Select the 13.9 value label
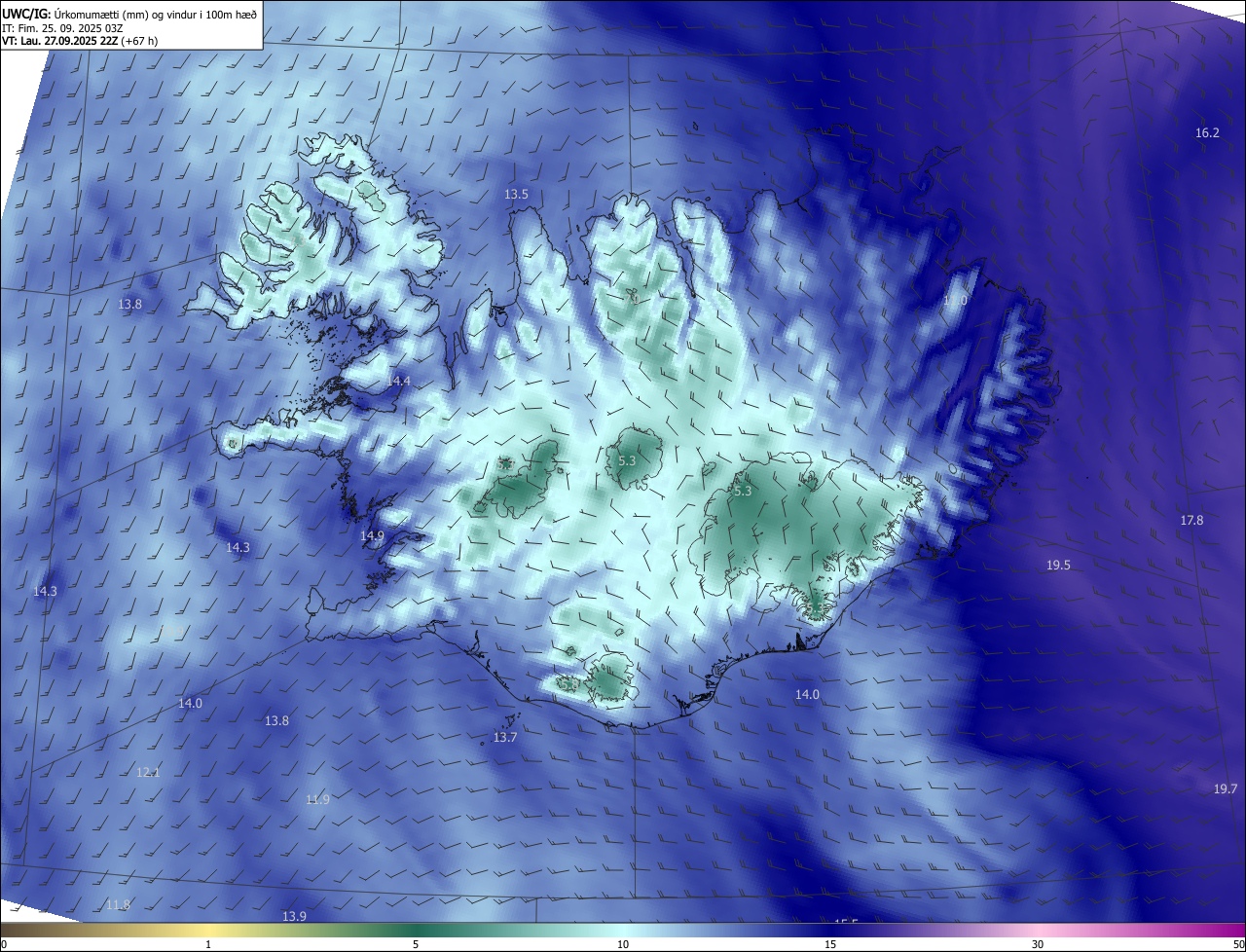Viewport: 1246px width, 952px height. (294, 916)
